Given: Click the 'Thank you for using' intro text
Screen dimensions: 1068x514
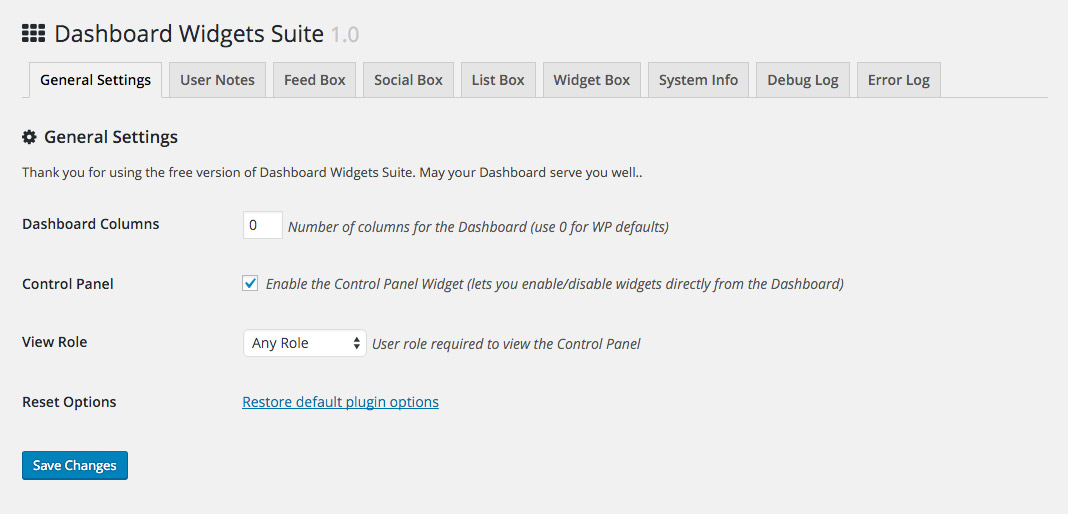Looking at the screenshot, I should point(332,173).
